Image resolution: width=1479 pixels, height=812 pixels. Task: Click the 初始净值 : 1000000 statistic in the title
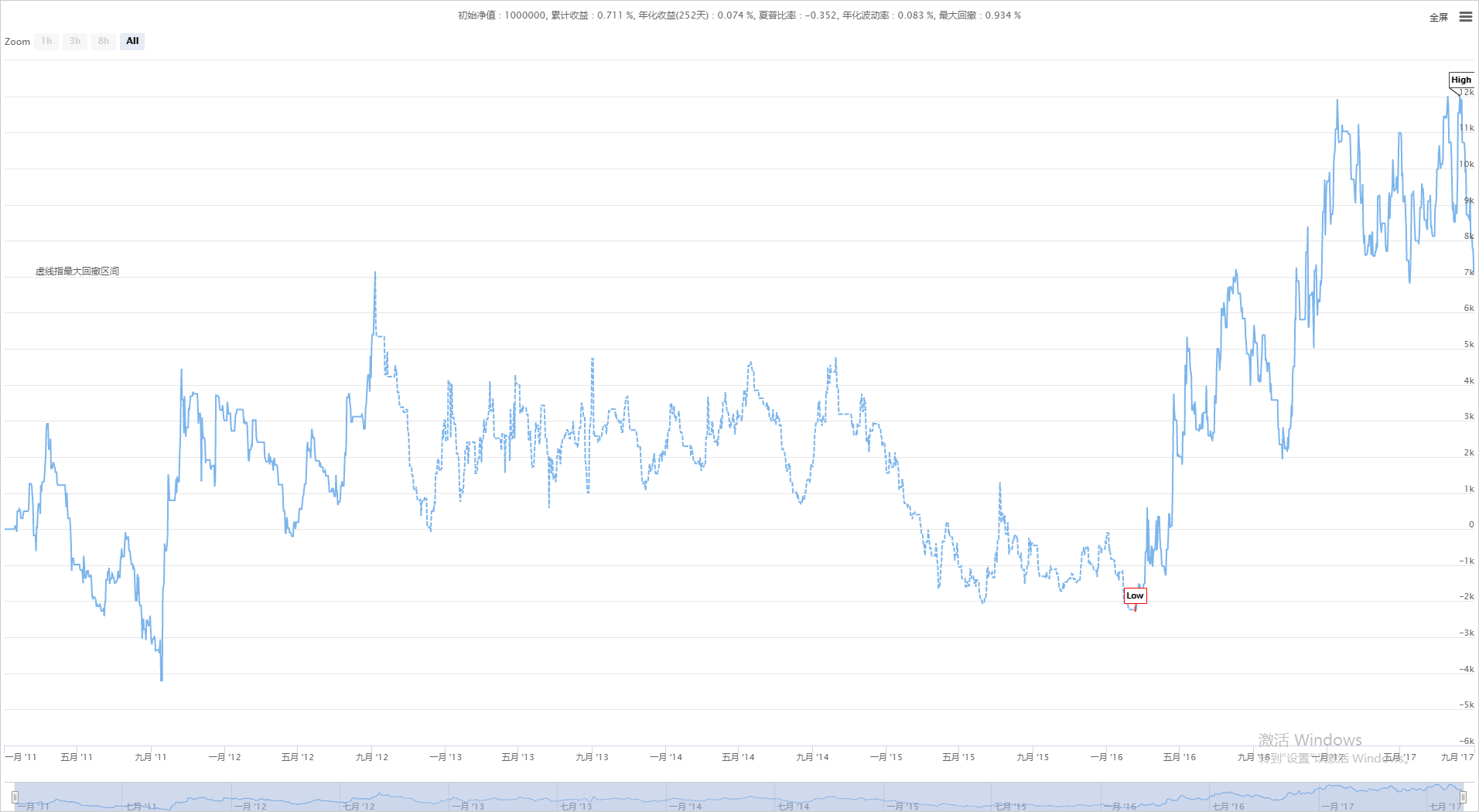click(x=502, y=15)
